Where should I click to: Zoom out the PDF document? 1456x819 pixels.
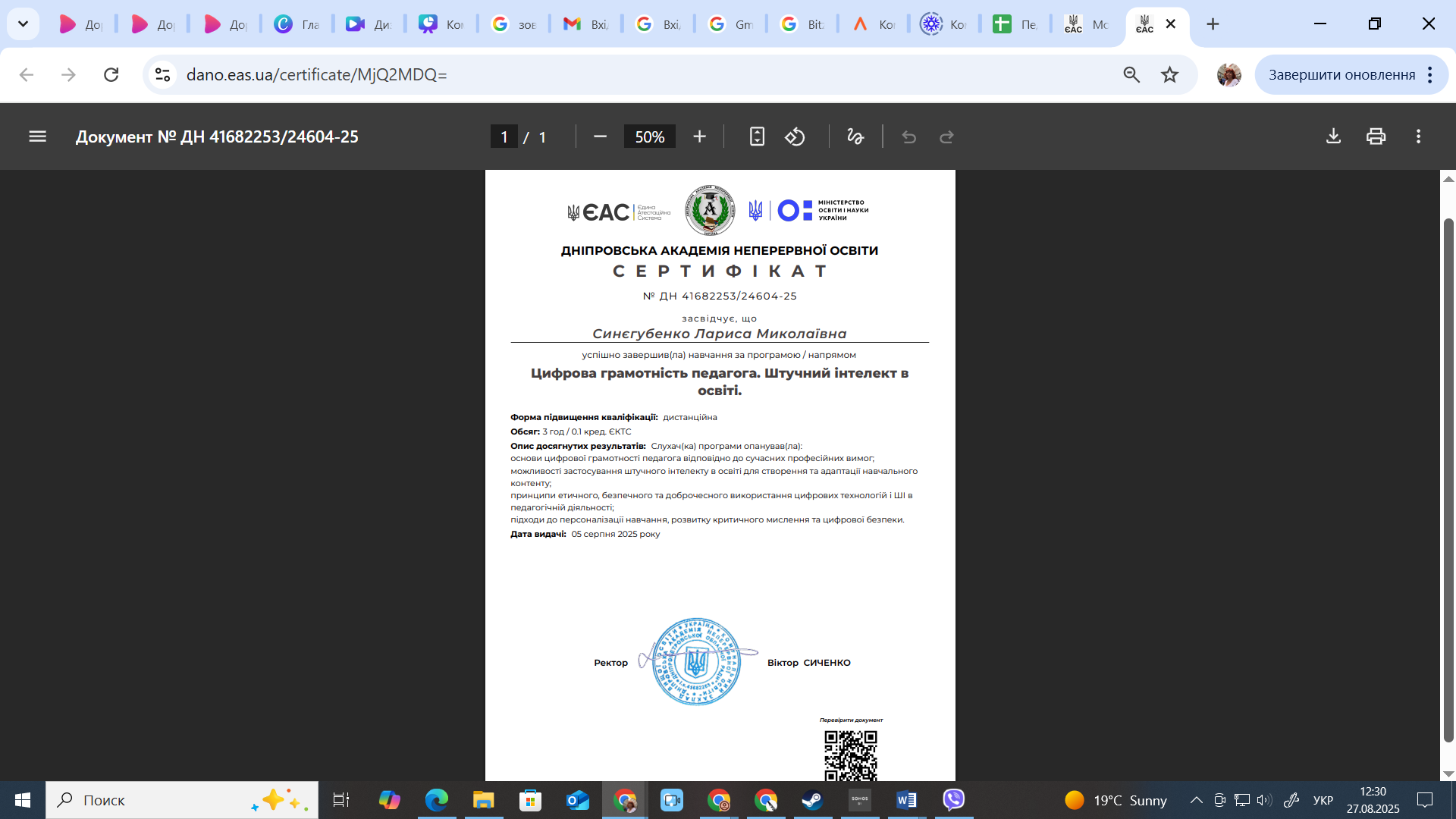click(x=600, y=136)
